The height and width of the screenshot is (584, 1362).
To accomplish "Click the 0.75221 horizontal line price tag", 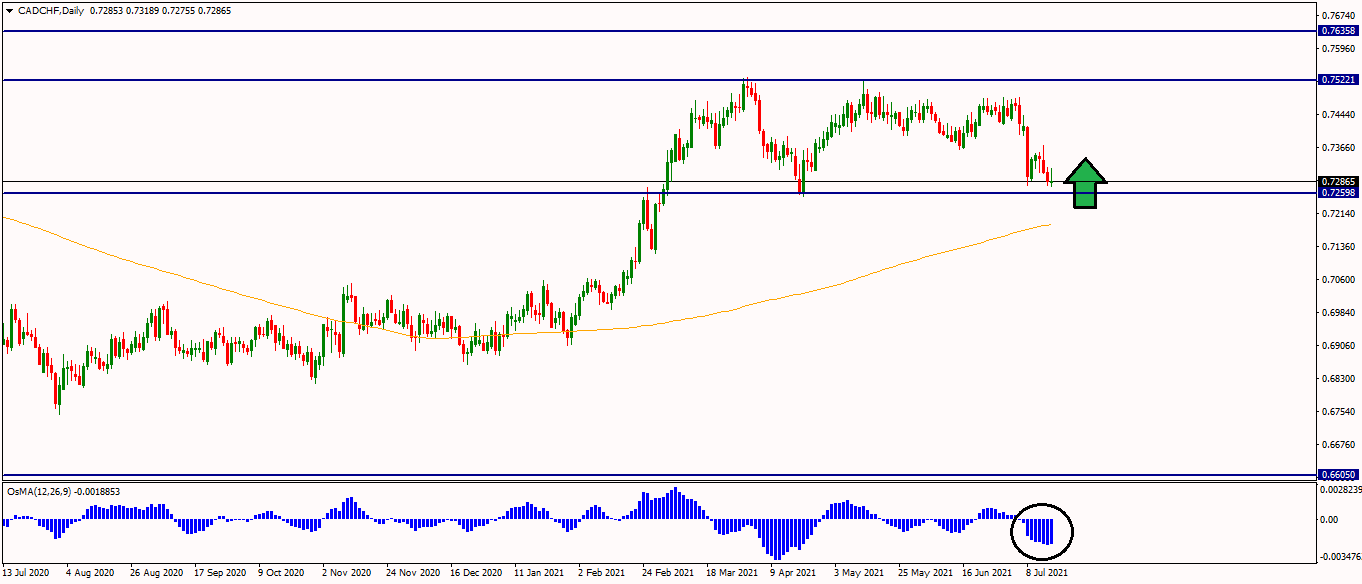I will coord(1338,79).
